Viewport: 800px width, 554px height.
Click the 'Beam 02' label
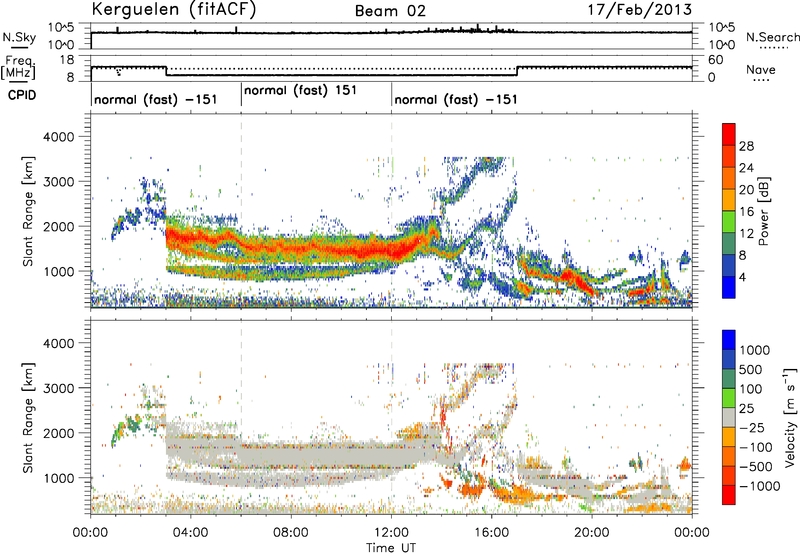(390, 11)
